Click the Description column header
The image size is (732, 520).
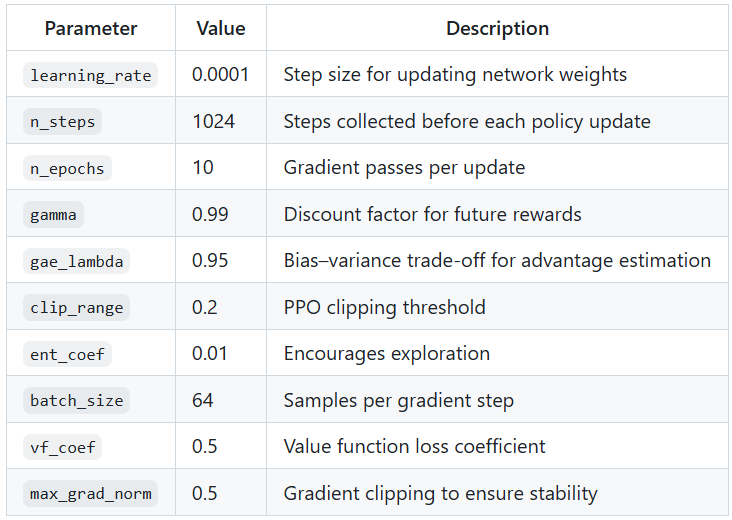497,28
